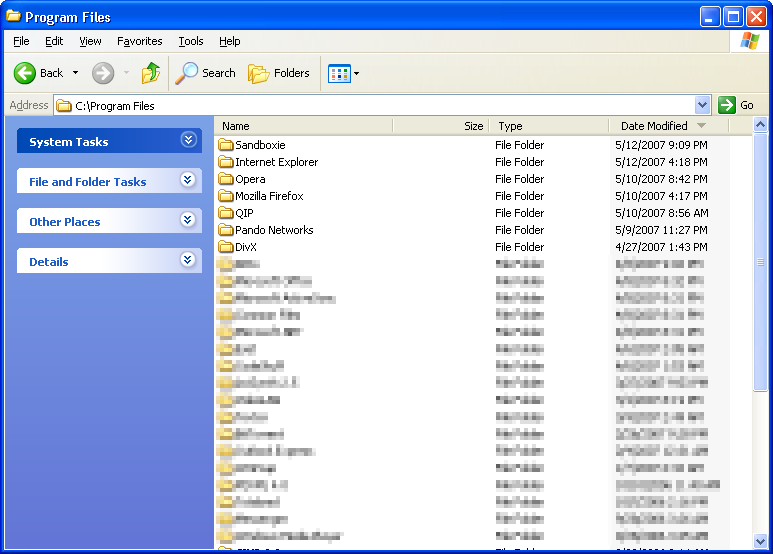Open the Help menu

pyautogui.click(x=229, y=41)
